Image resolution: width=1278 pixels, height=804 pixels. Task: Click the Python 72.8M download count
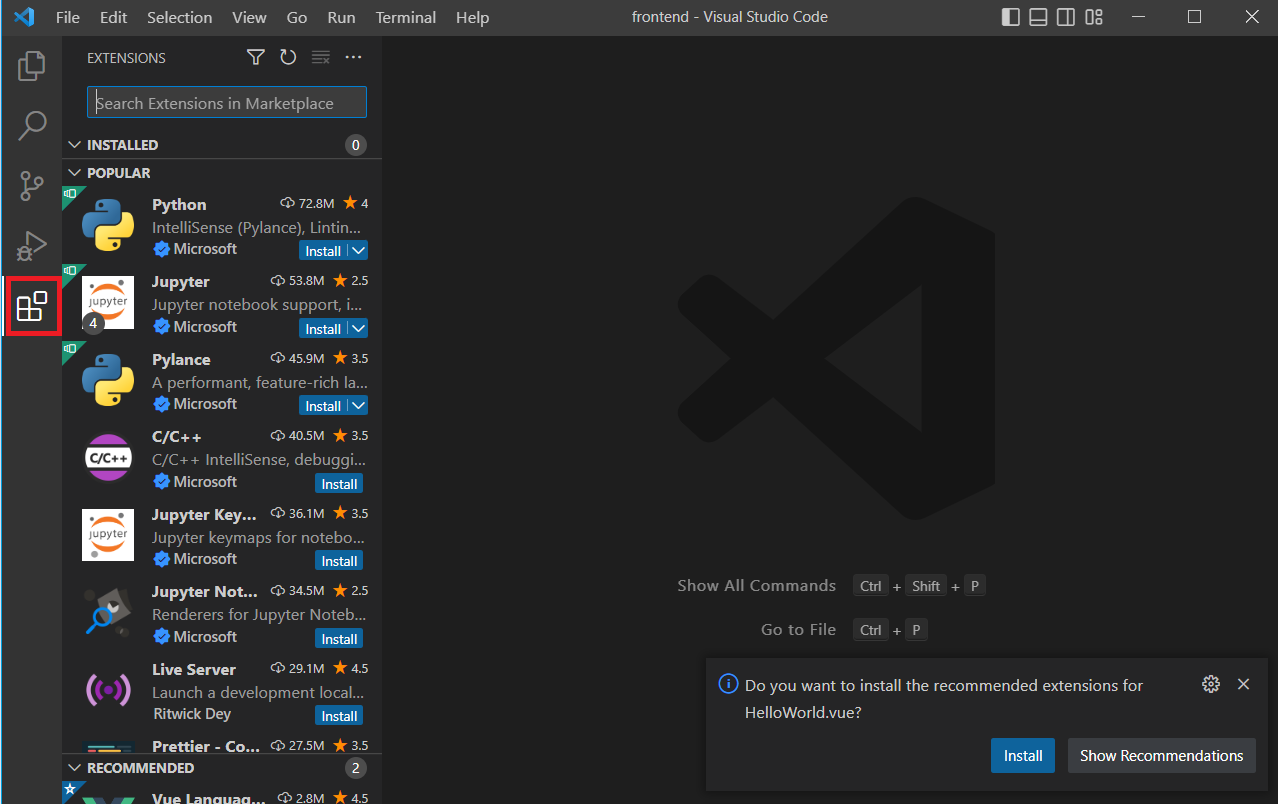pos(307,203)
